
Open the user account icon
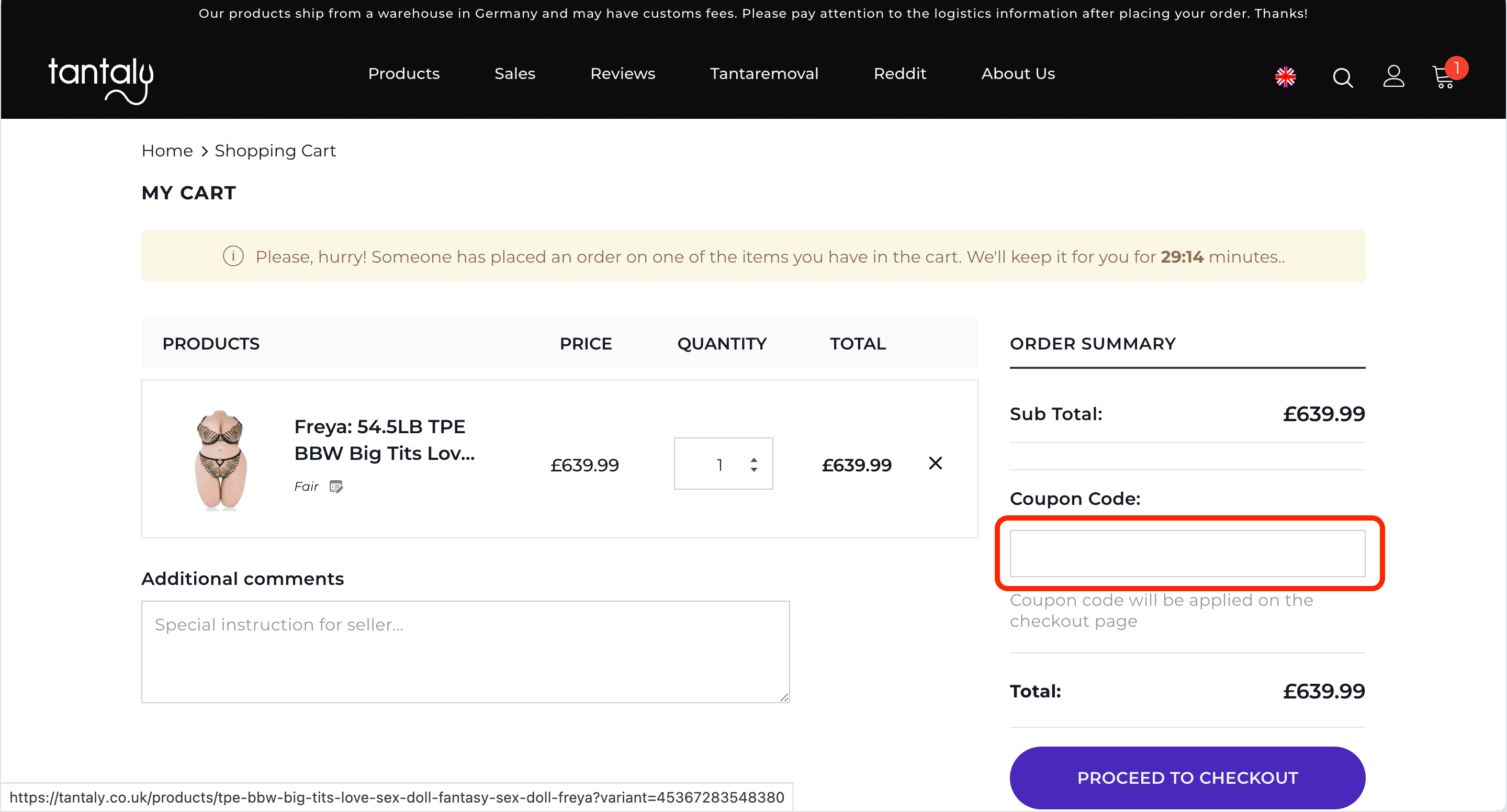click(1393, 76)
